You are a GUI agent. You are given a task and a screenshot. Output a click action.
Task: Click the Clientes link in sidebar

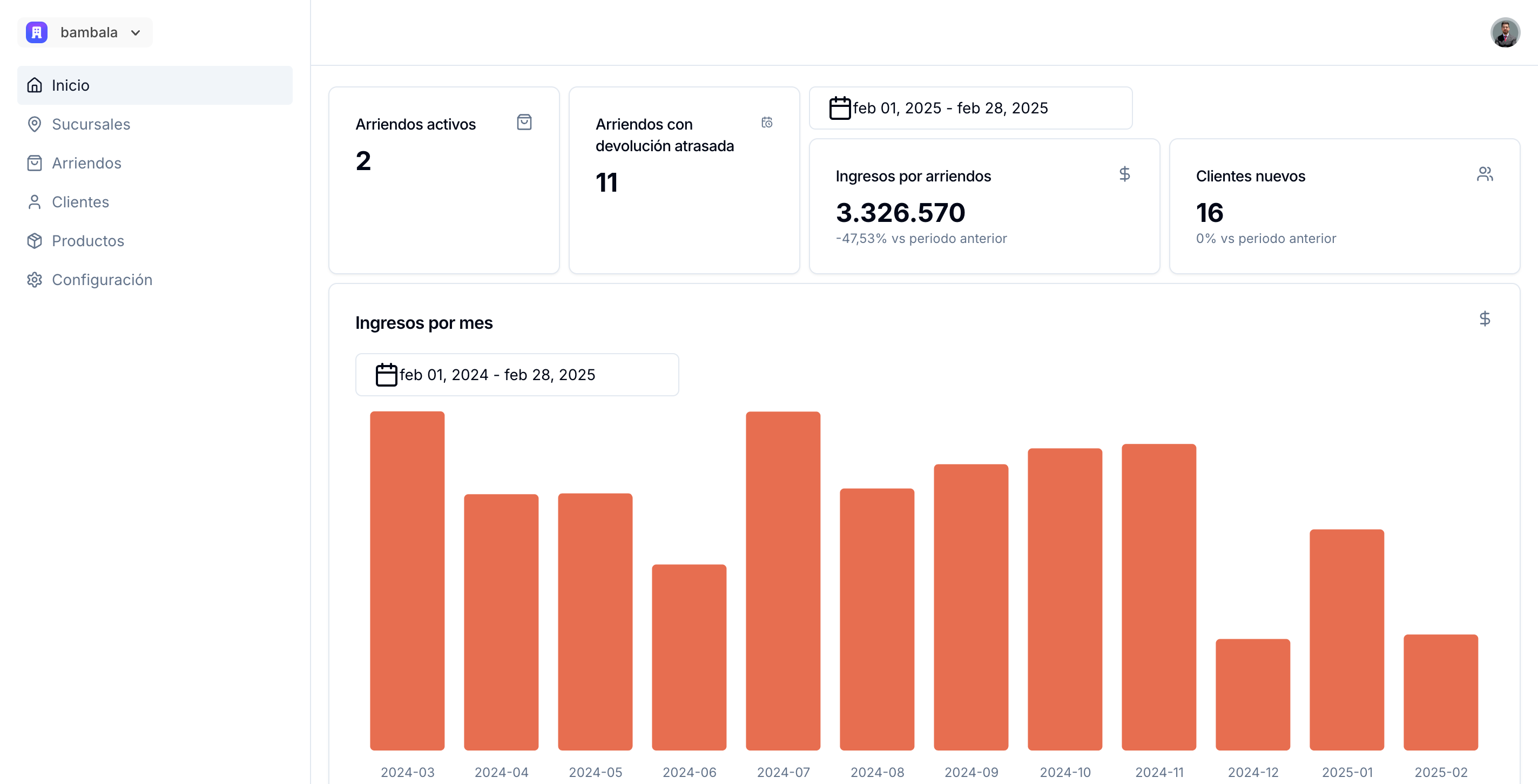point(80,202)
